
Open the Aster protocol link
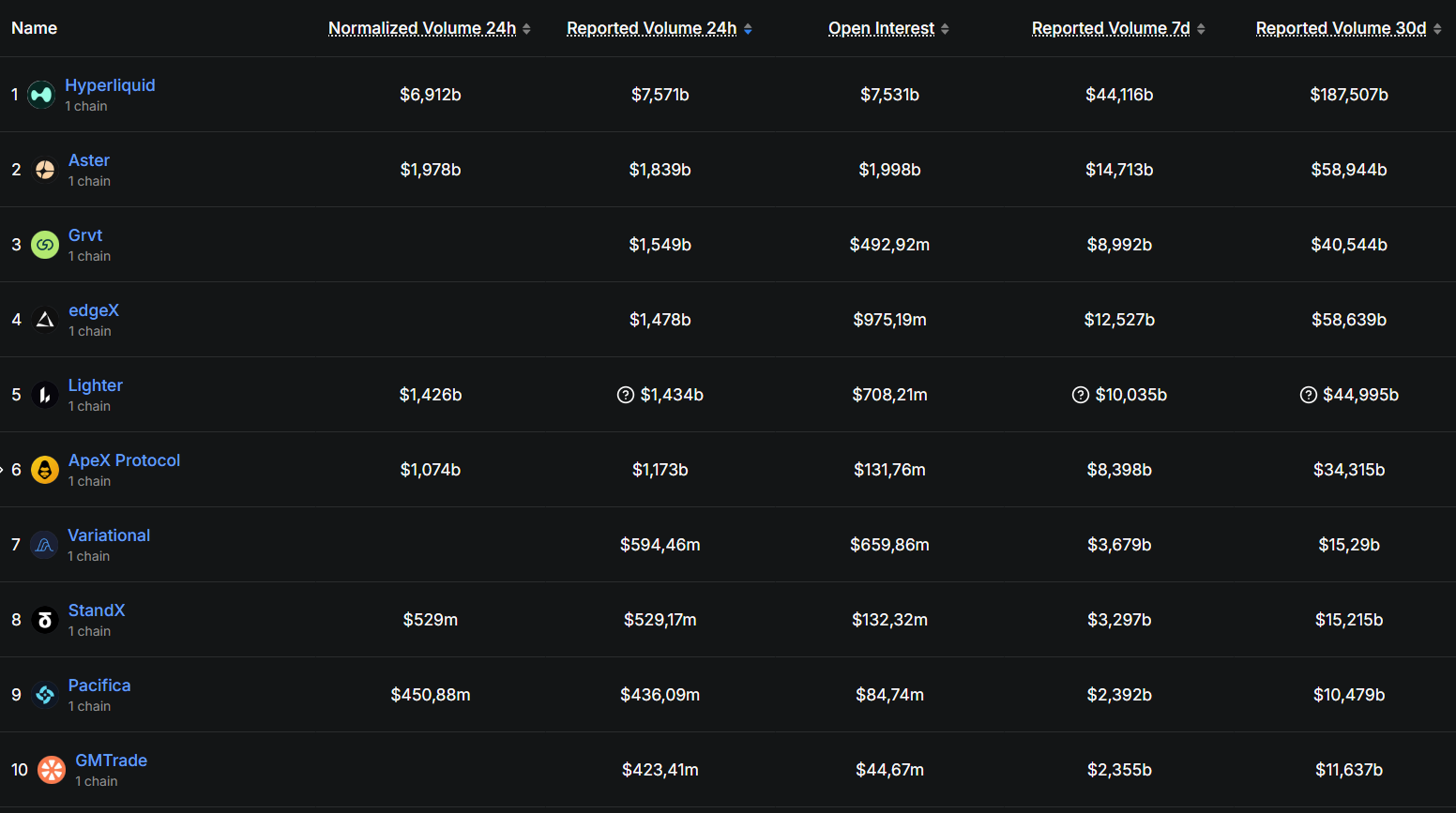click(x=89, y=160)
